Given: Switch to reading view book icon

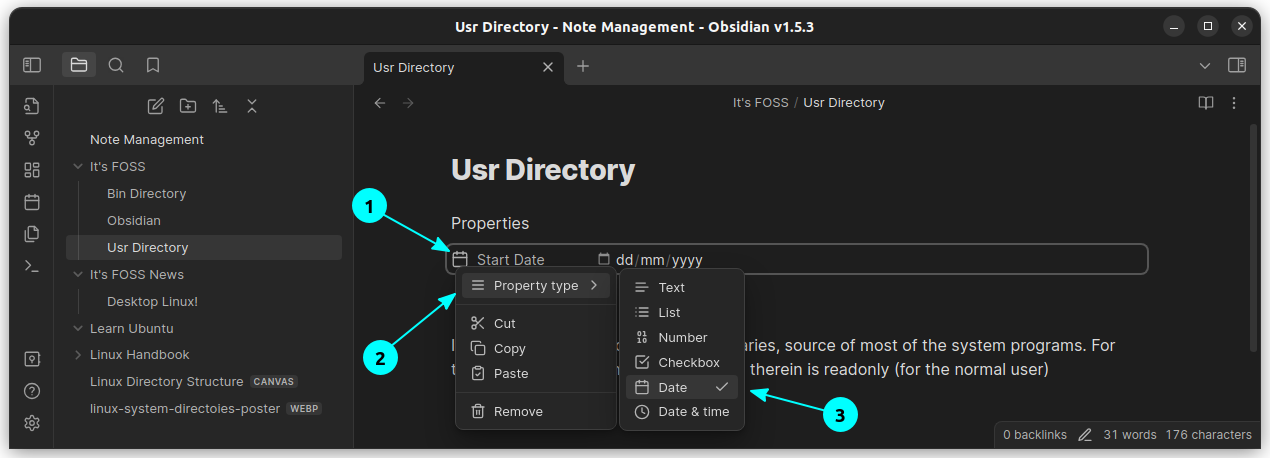Looking at the screenshot, I should pyautogui.click(x=1207, y=103).
